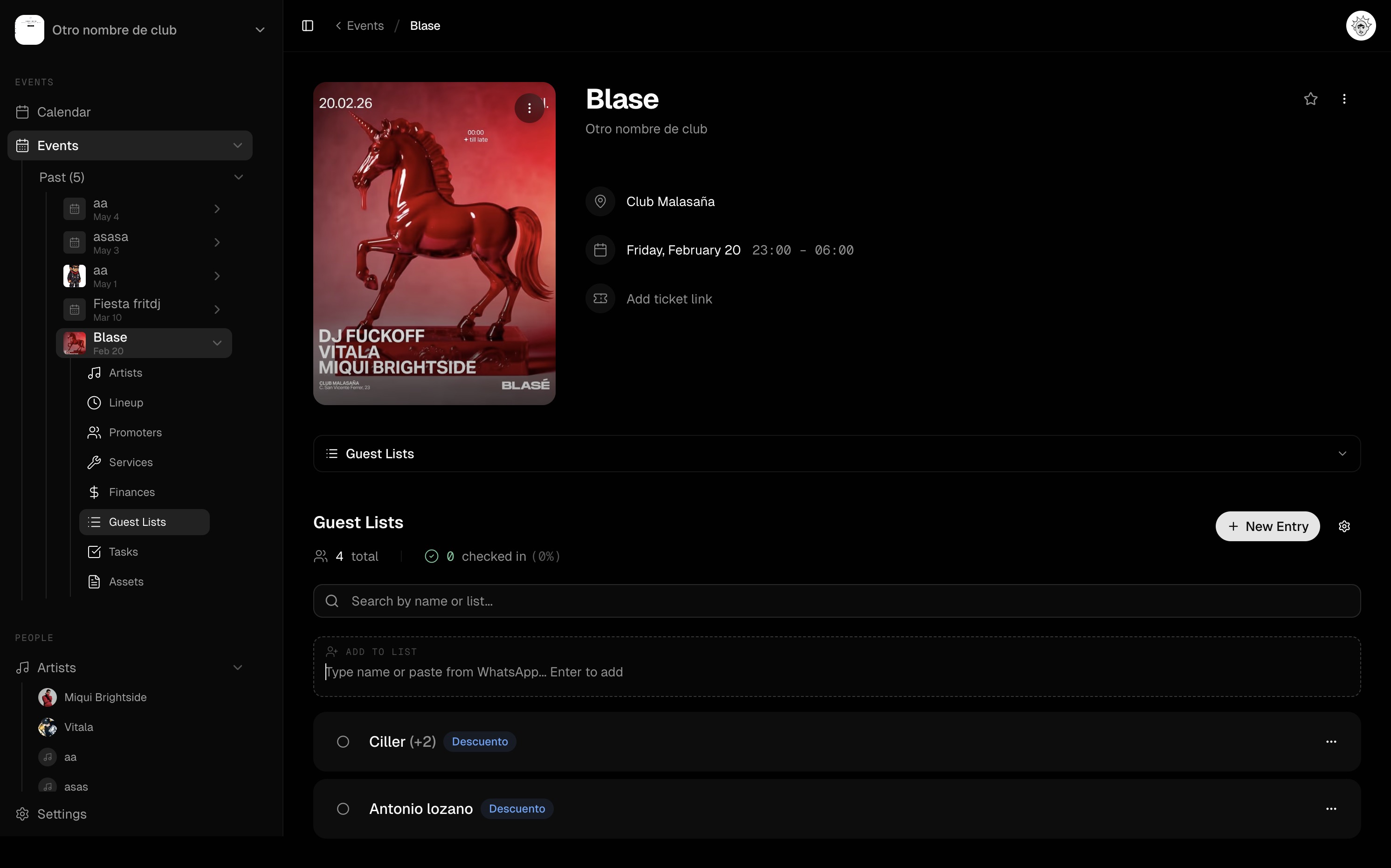Favorite the Blase event with star icon
The width and height of the screenshot is (1391, 868).
click(x=1311, y=99)
